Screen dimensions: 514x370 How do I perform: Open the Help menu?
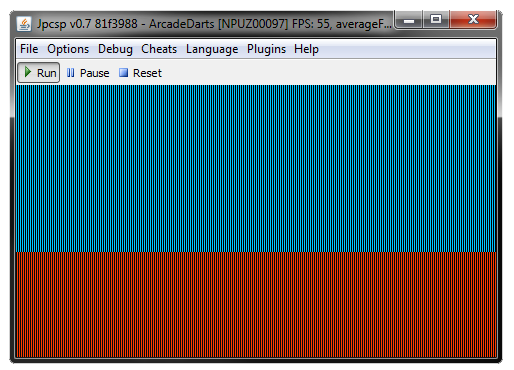(x=306, y=49)
